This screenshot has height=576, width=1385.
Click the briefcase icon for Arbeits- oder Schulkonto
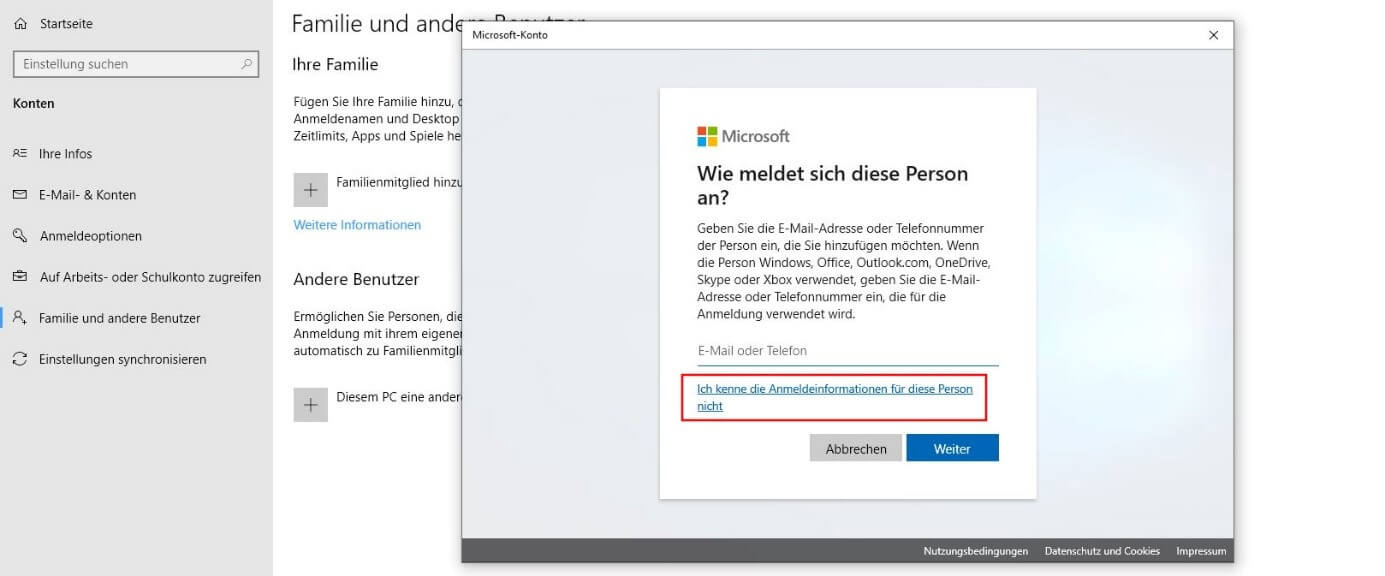click(x=20, y=277)
